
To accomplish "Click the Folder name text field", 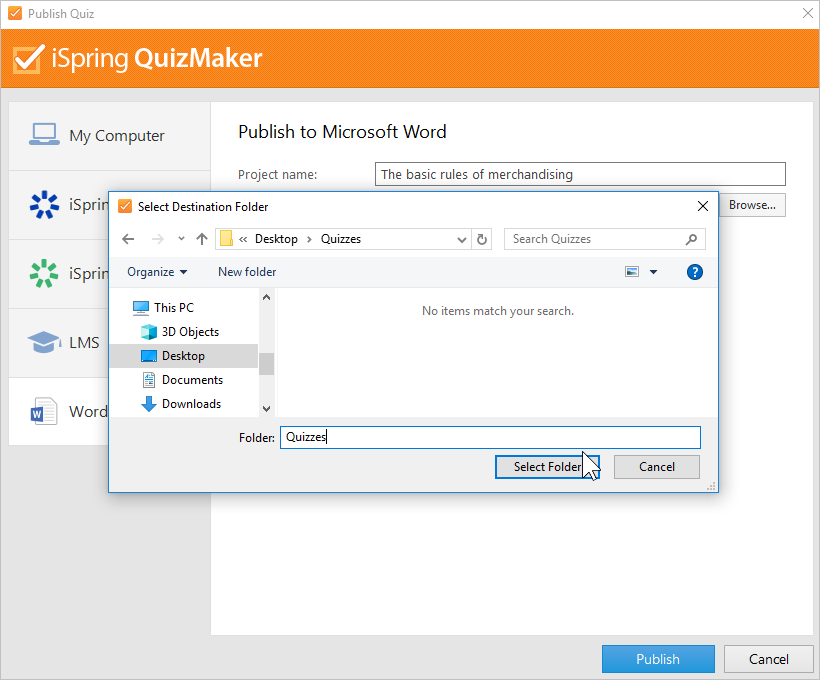I will [x=490, y=437].
